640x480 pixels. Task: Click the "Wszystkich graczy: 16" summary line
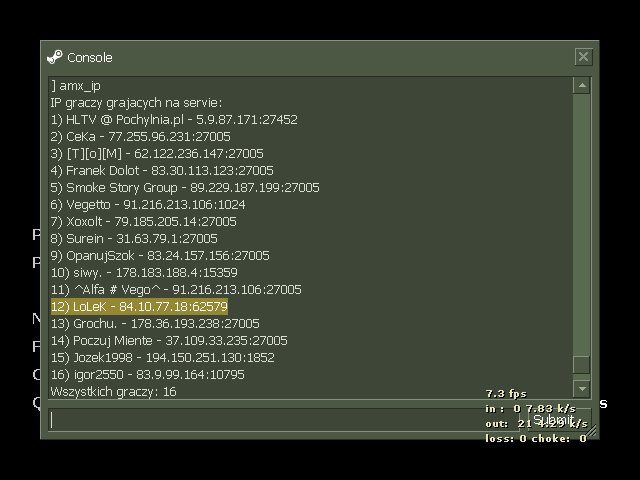[113, 391]
